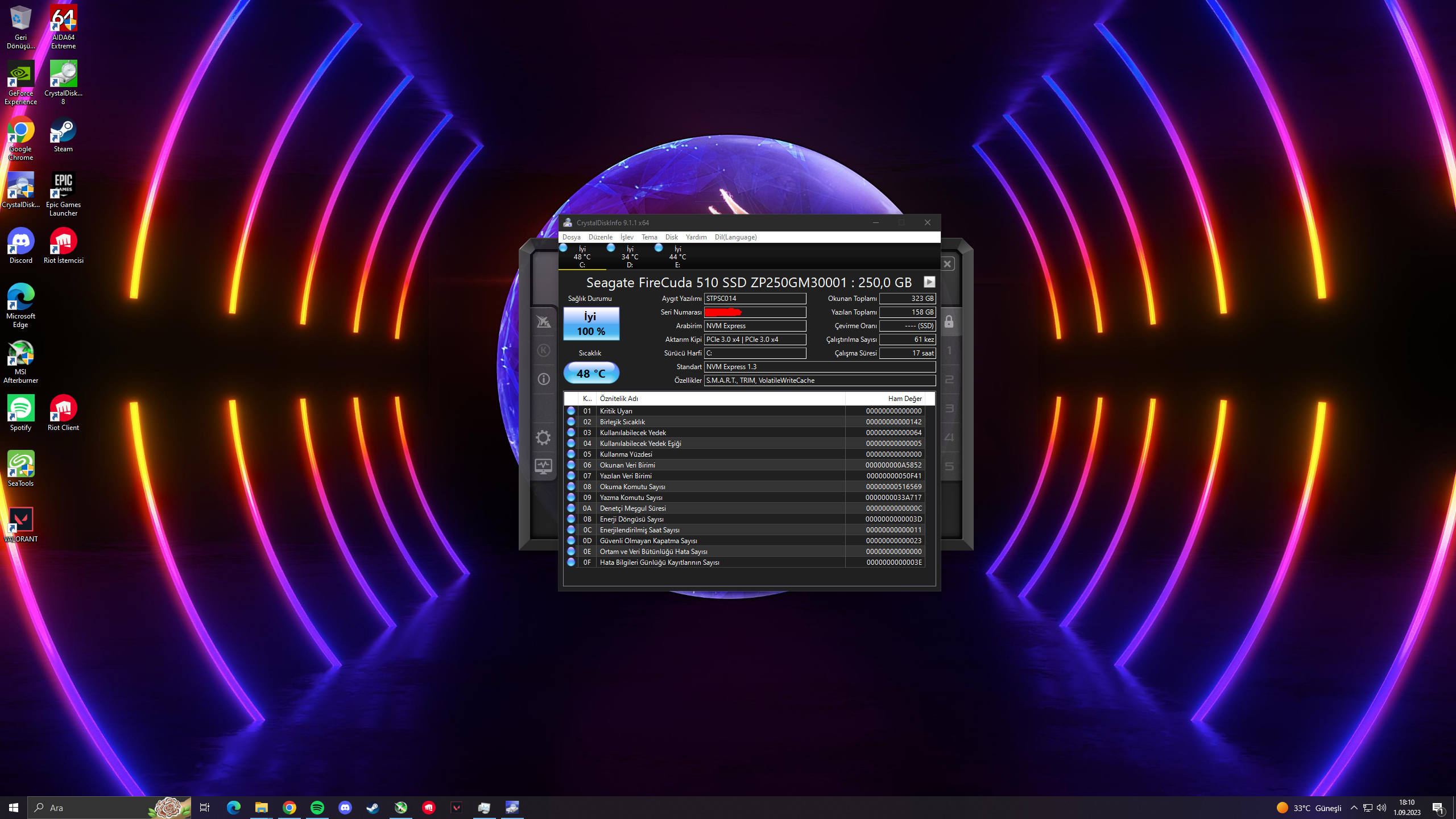
Task: Select the Kullanma Yüzdesi attribute row
Action: (x=745, y=454)
